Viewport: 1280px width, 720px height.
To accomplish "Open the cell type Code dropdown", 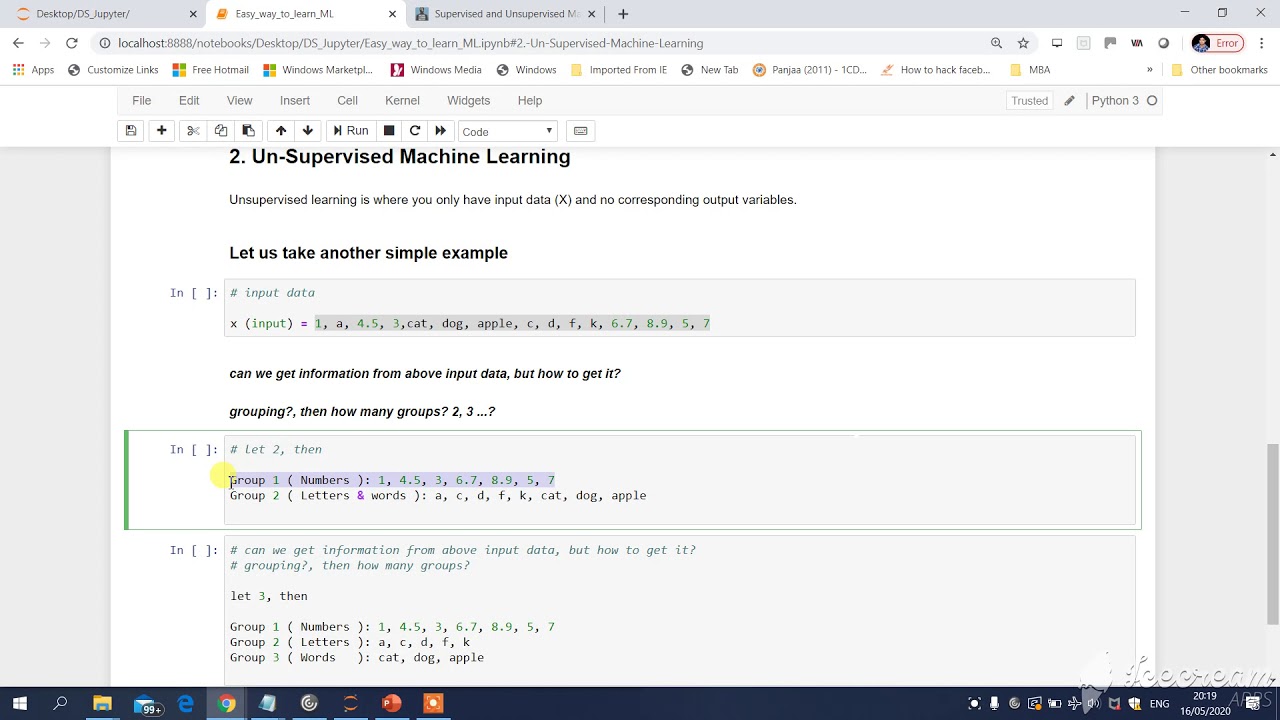I will pos(507,131).
